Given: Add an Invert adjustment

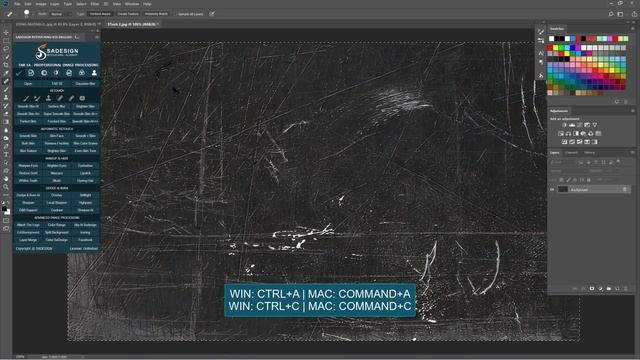Looking at the screenshot, I should click(x=564, y=142).
